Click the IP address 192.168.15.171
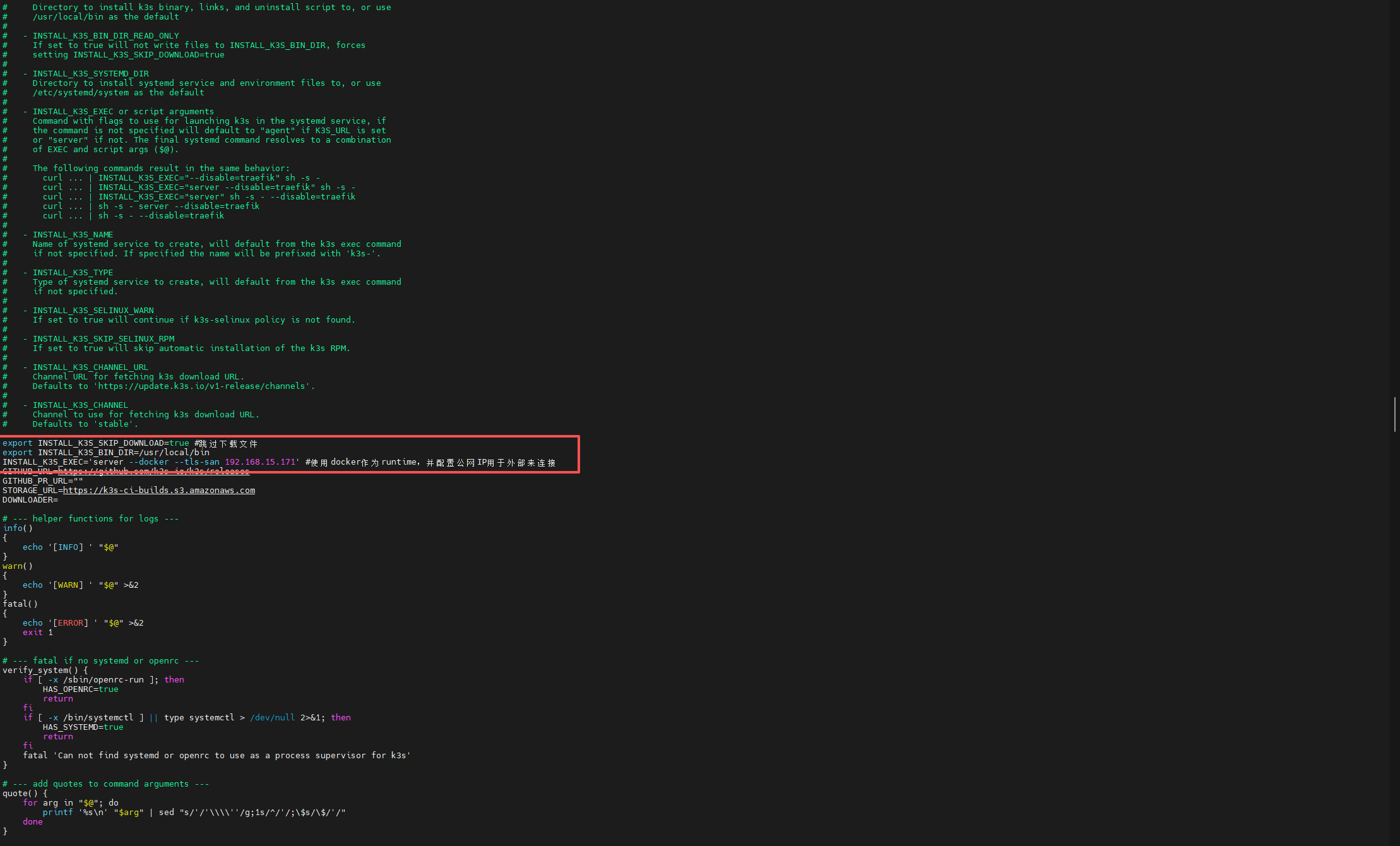1400x846 pixels. point(261,462)
